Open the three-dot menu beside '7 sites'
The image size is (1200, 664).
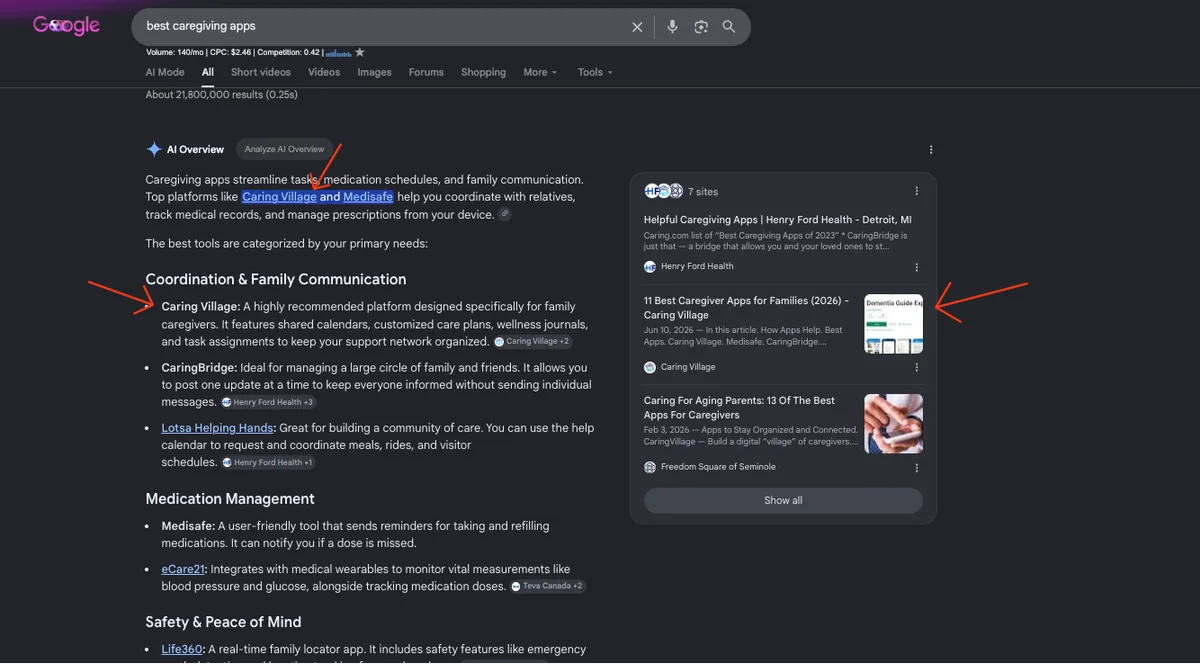(x=917, y=191)
